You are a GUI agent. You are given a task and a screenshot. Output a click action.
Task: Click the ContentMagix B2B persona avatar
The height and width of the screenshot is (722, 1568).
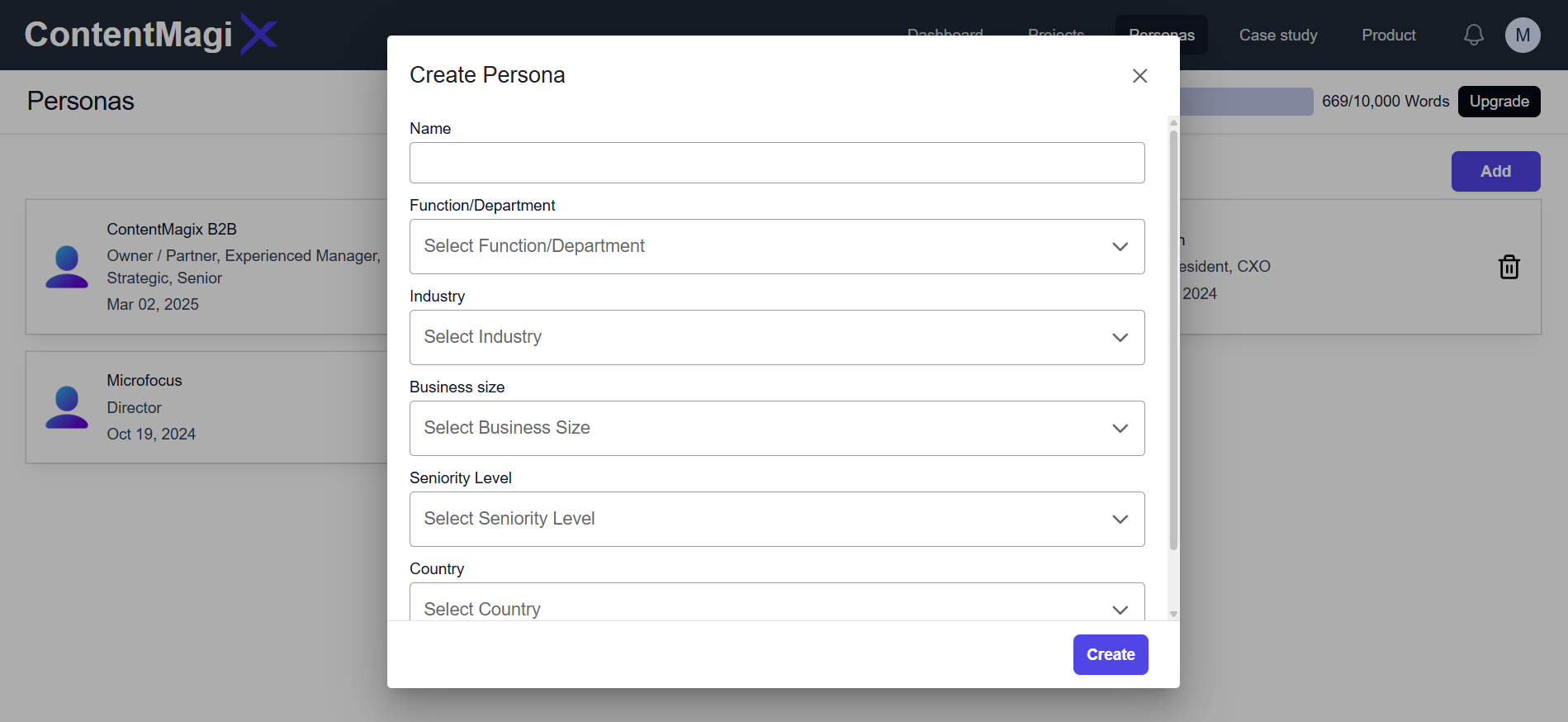pos(67,267)
